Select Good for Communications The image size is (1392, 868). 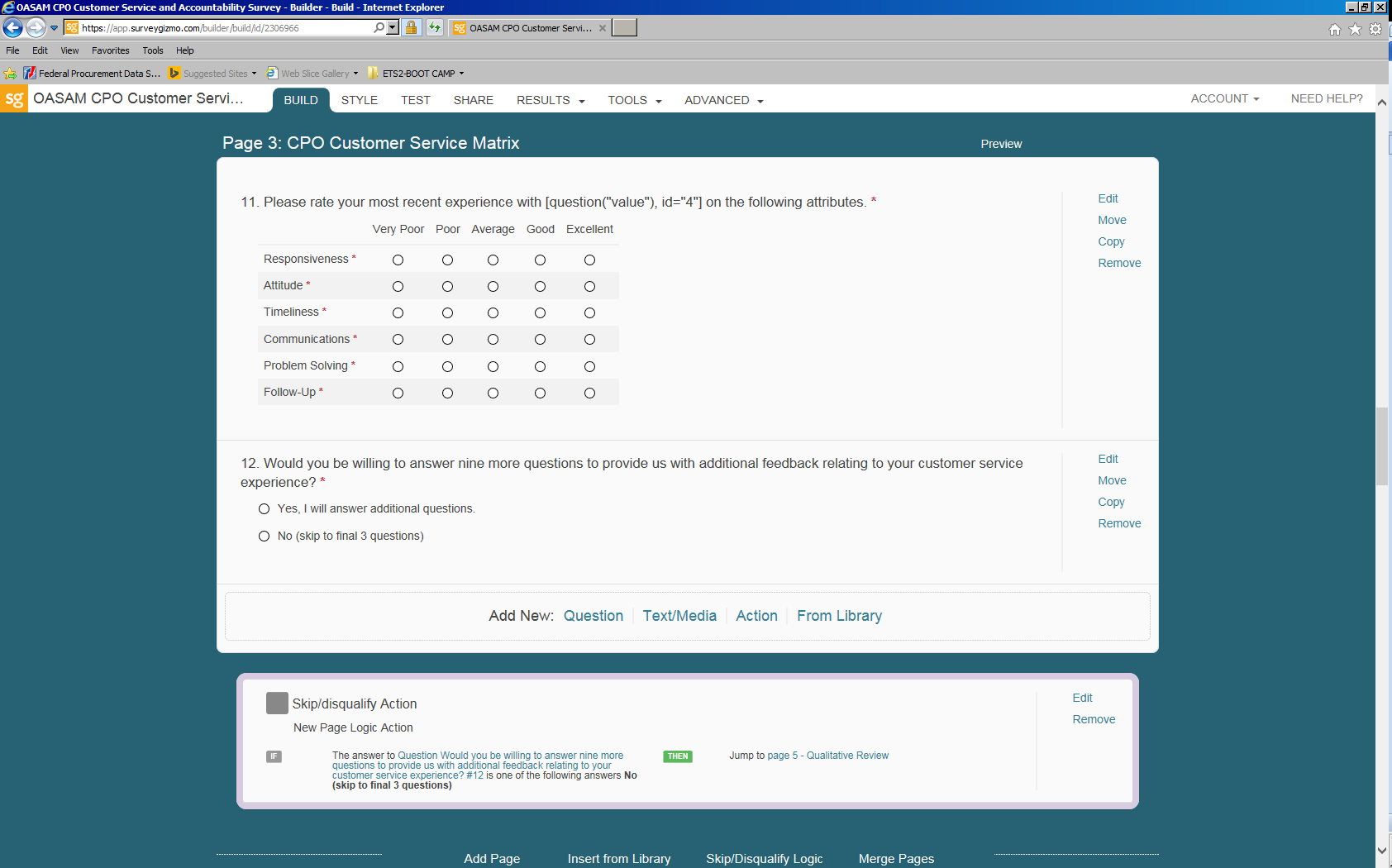click(540, 339)
